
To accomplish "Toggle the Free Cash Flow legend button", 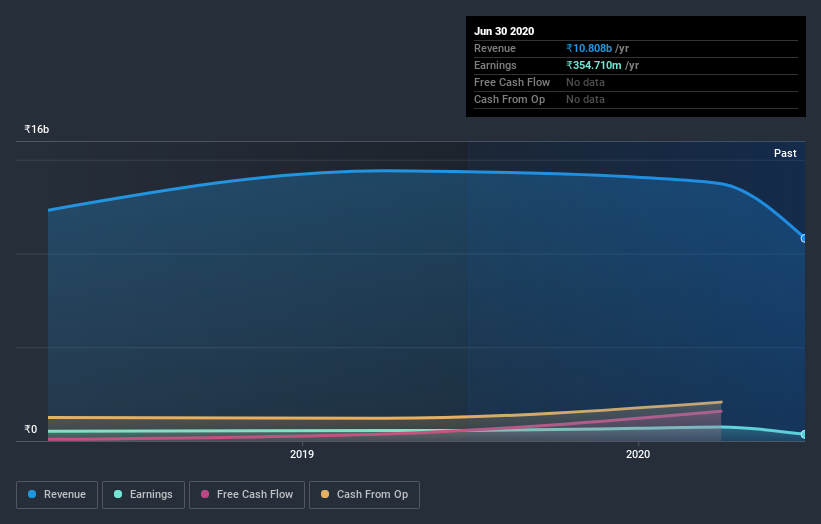I will point(247,495).
